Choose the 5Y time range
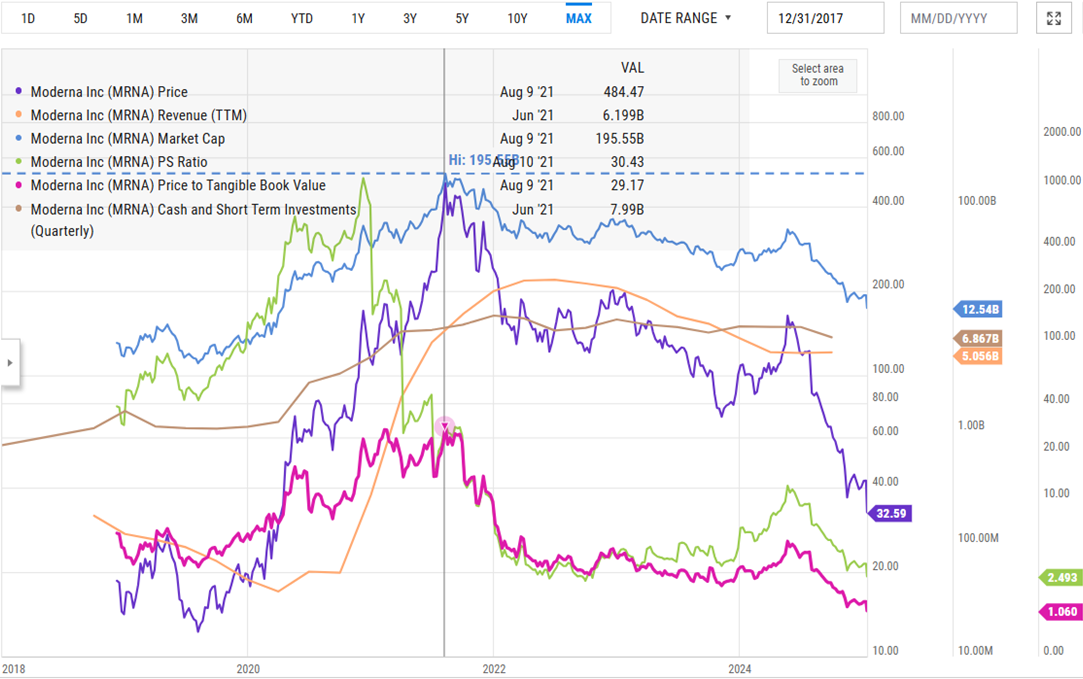The height and width of the screenshot is (679, 1083). tap(461, 18)
